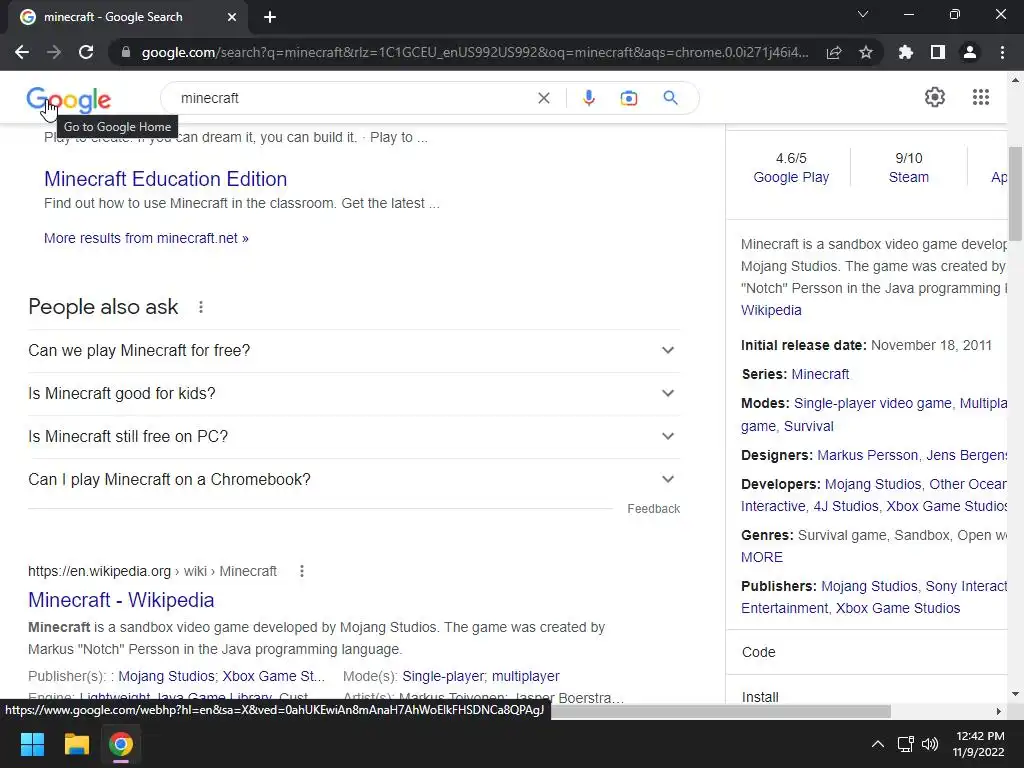Image resolution: width=1024 pixels, height=768 pixels.
Task: Click the horizontal scrollbar at page bottom
Action: click(721, 711)
